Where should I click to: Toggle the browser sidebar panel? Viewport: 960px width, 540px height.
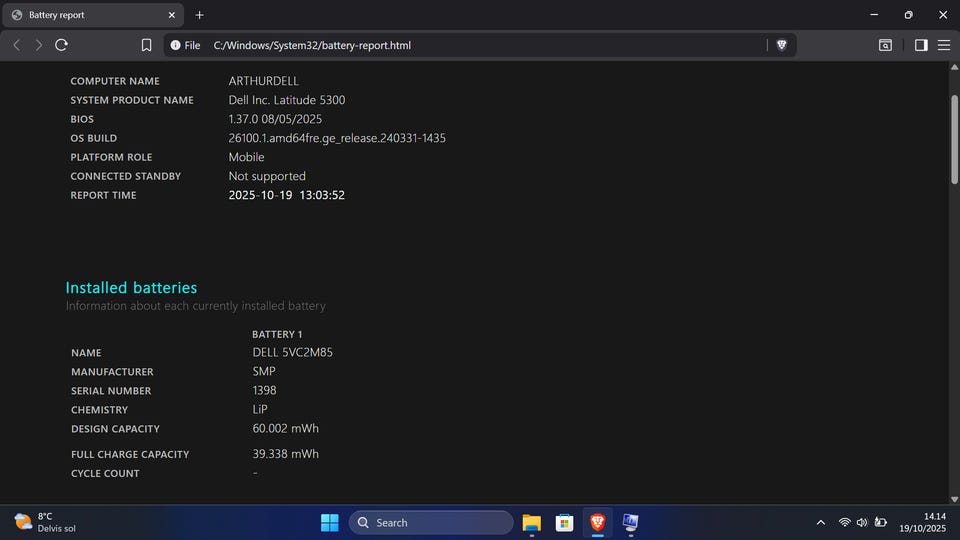(x=921, y=45)
